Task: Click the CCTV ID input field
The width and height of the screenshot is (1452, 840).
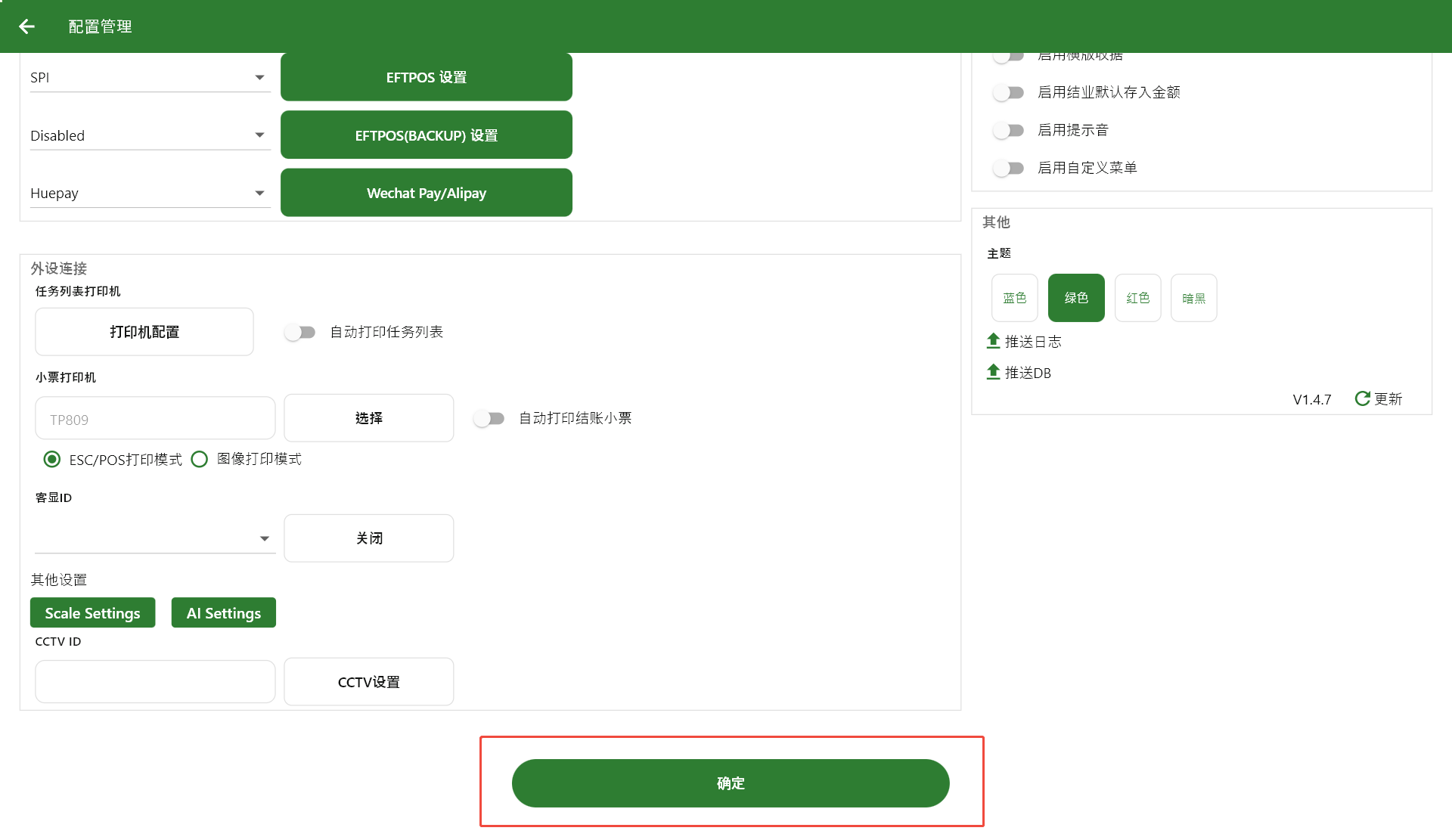Action: click(x=155, y=681)
